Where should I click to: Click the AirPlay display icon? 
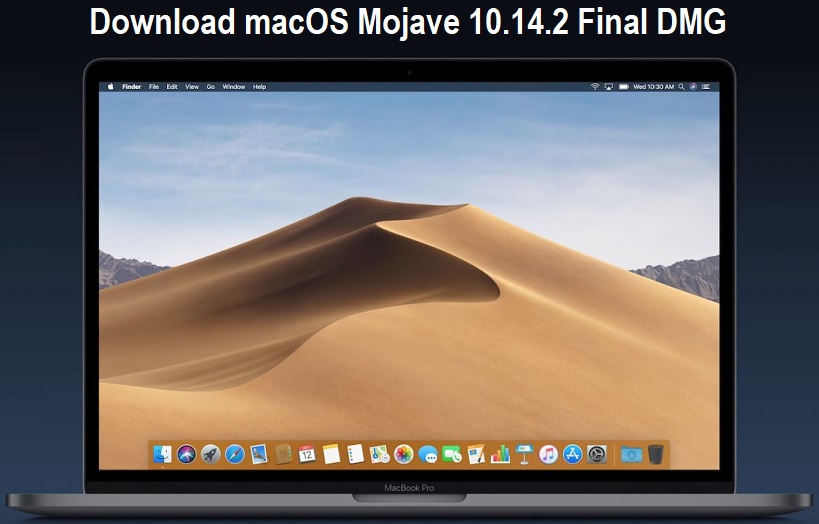click(x=609, y=87)
